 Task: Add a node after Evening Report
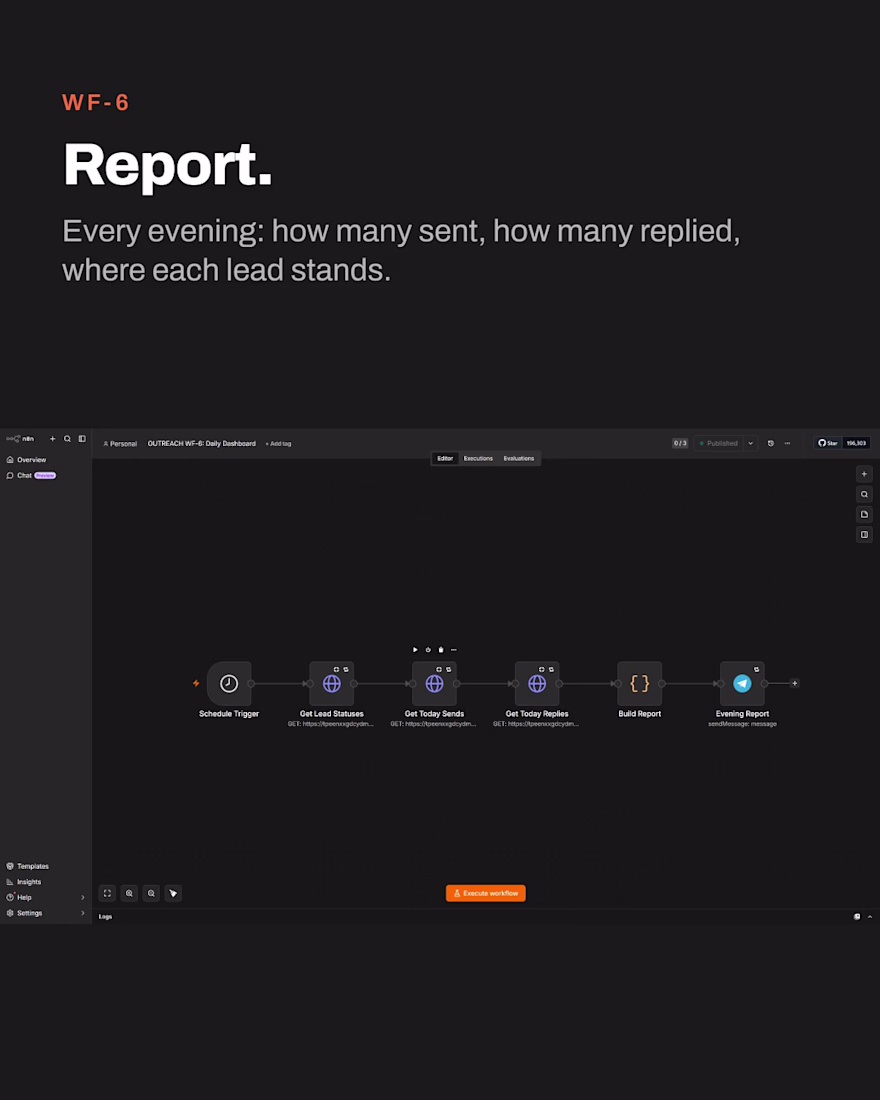(794, 683)
